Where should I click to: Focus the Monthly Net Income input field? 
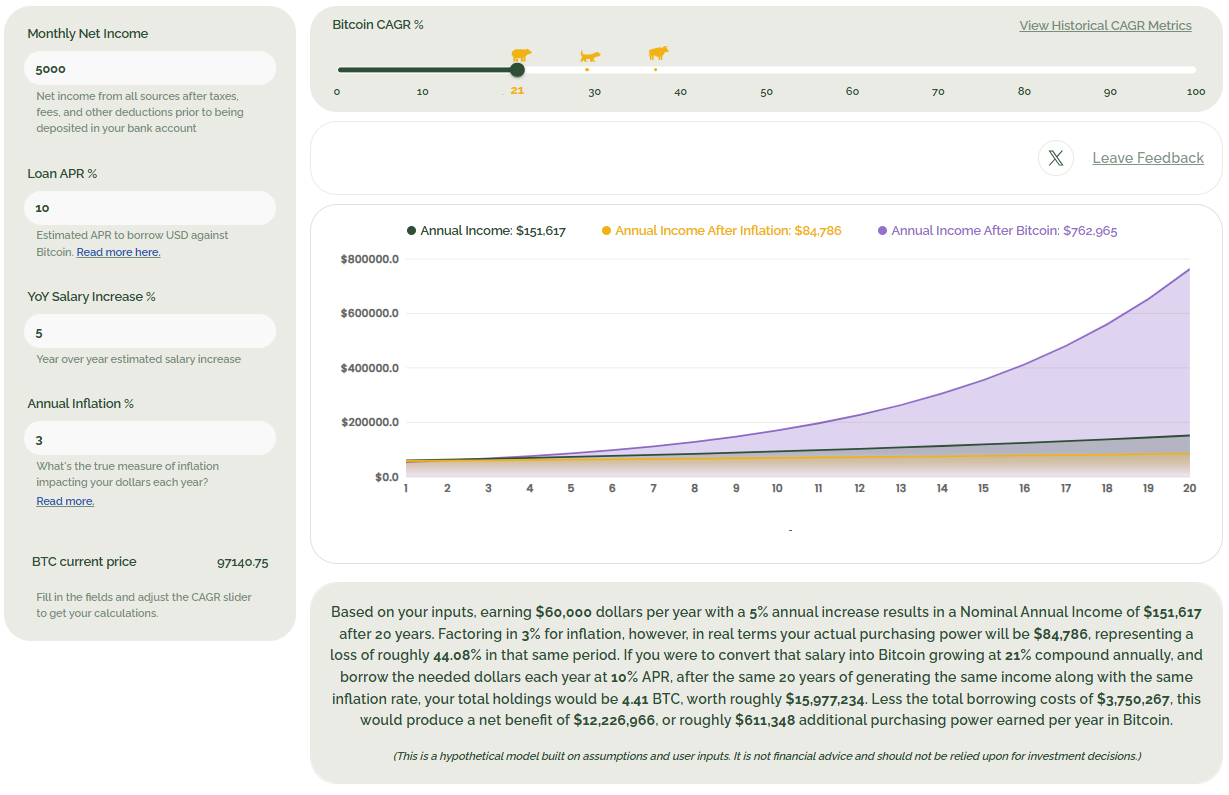point(150,68)
